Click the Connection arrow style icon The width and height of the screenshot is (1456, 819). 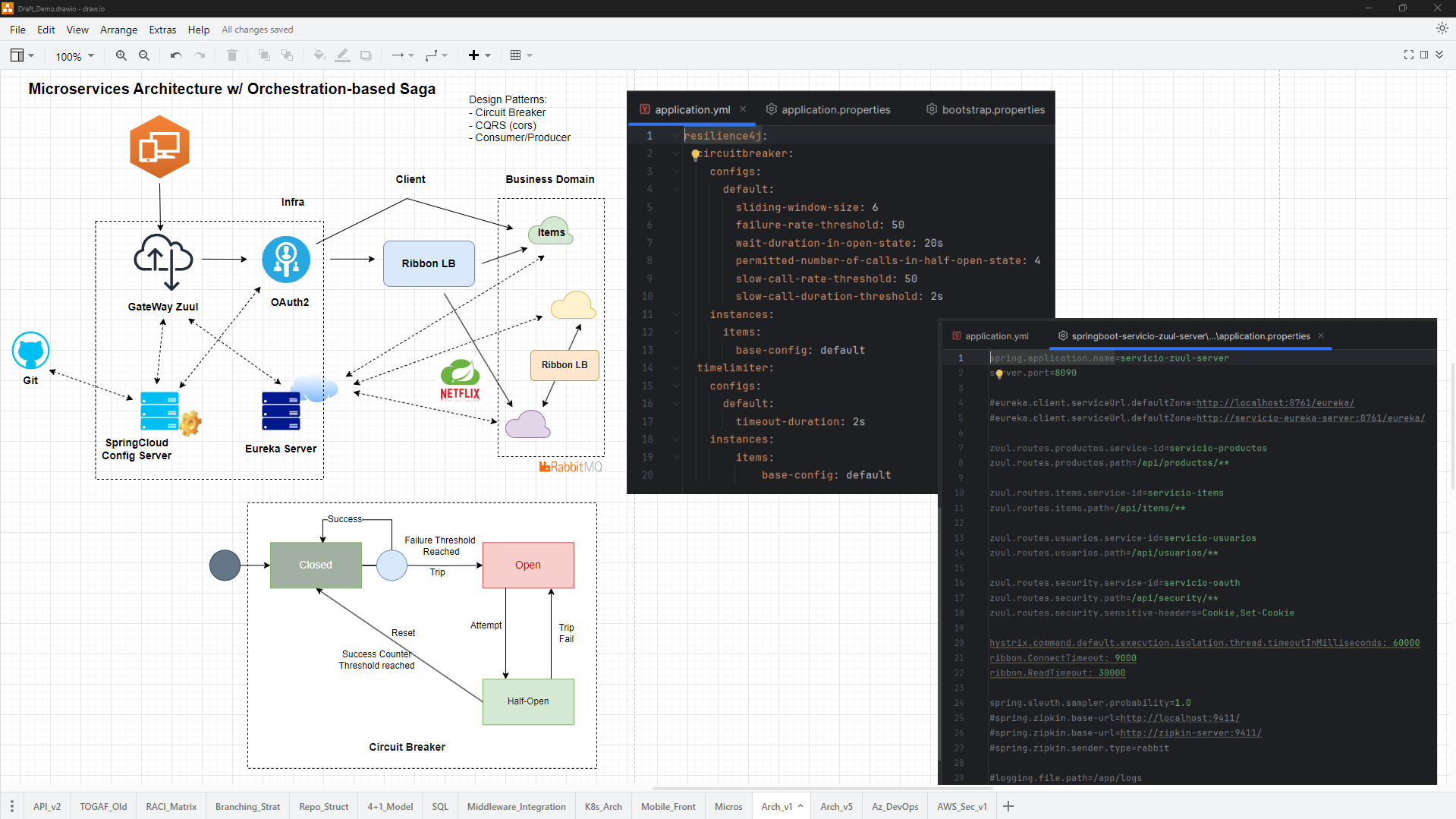point(398,55)
